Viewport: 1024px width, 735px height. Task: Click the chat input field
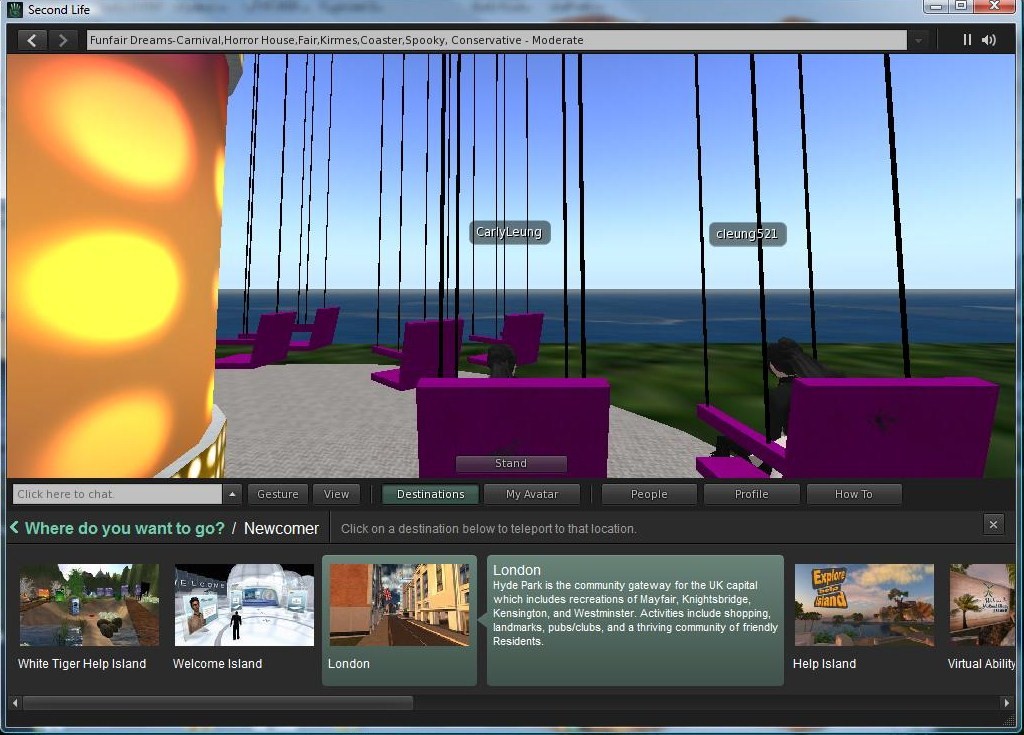pyautogui.click(x=118, y=494)
